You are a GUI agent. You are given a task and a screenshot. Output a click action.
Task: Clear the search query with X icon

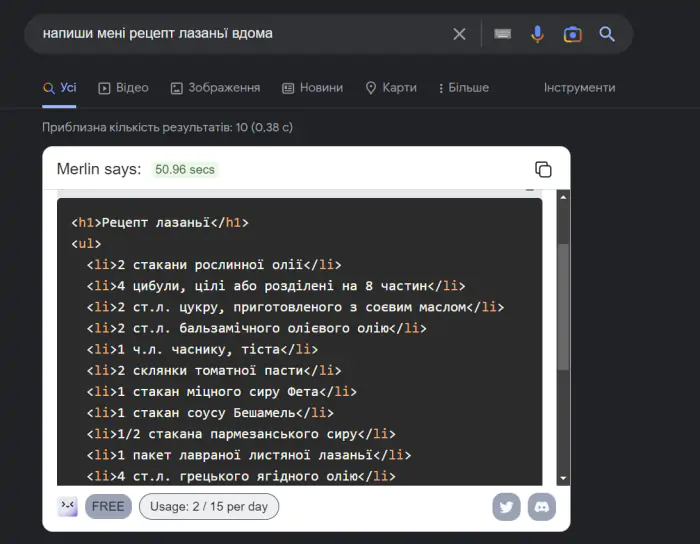[459, 34]
